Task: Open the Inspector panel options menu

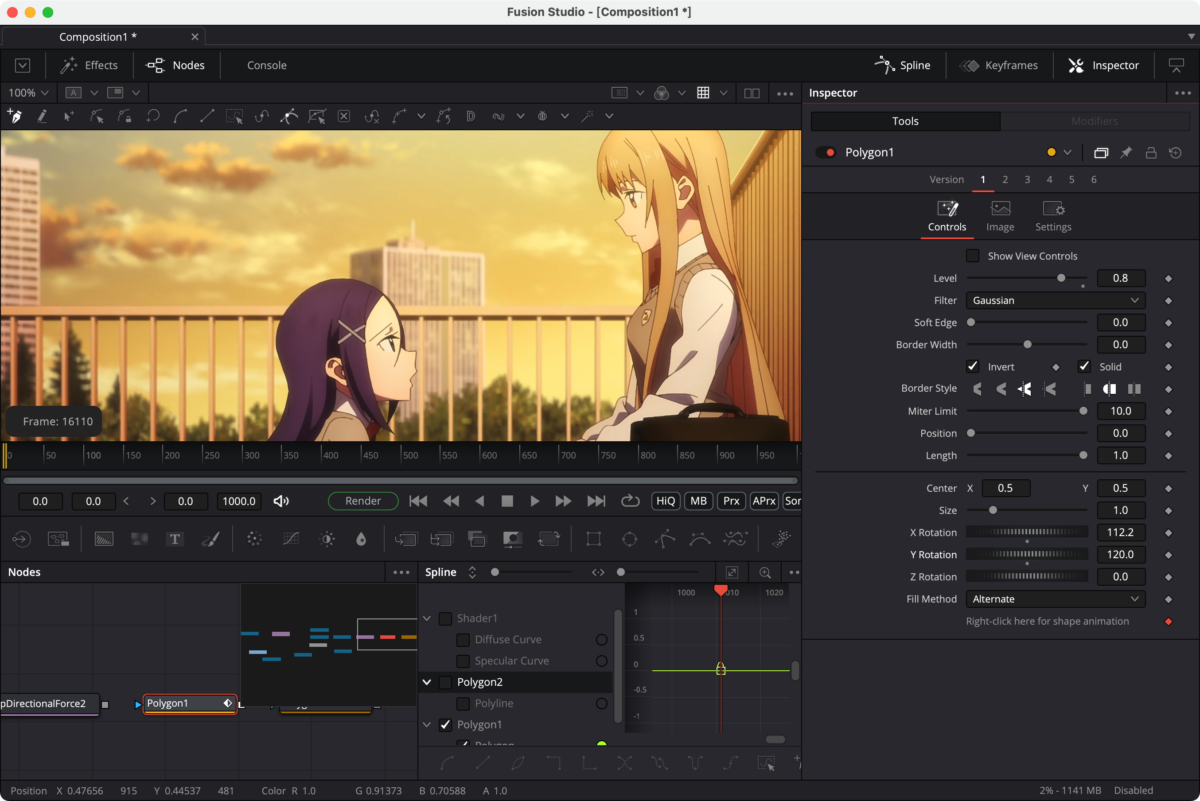Action: point(1183,93)
